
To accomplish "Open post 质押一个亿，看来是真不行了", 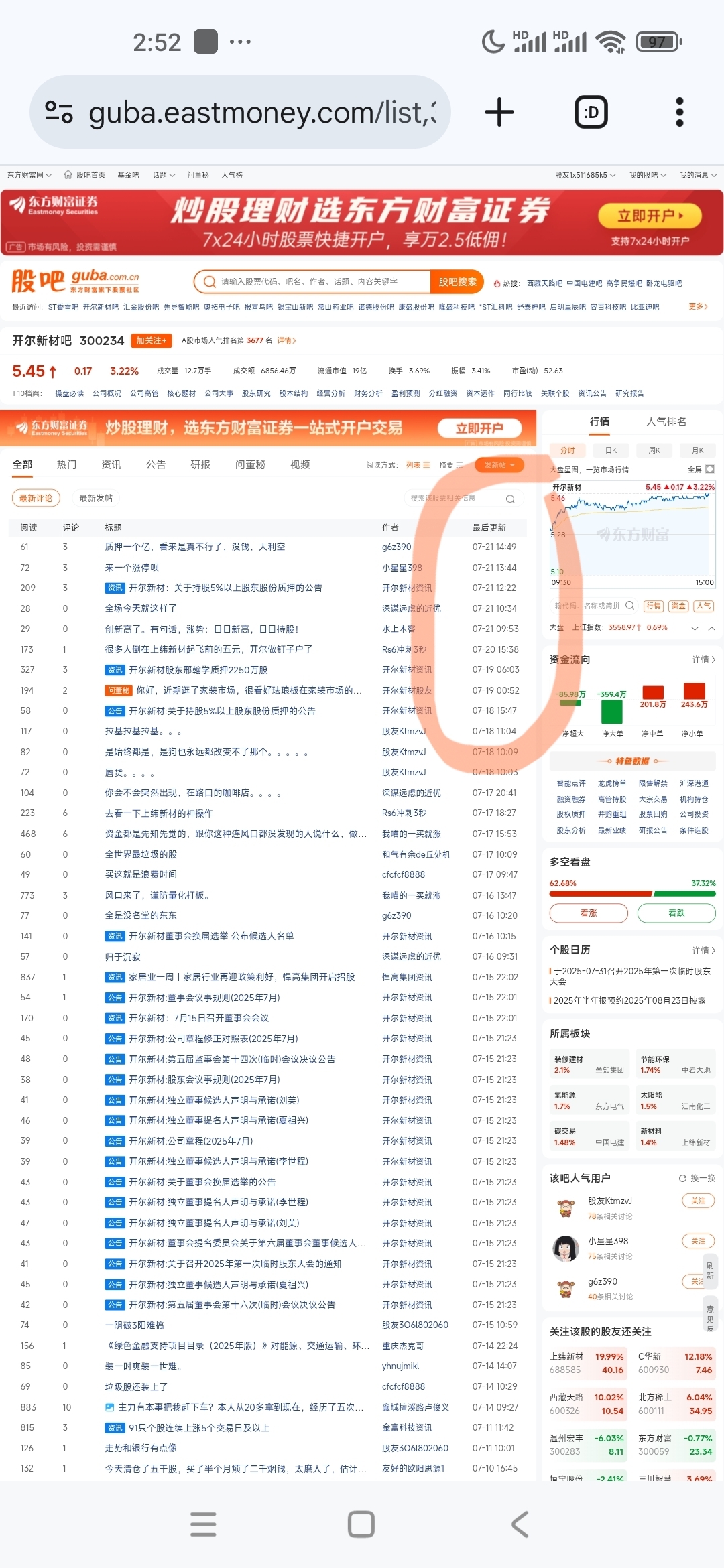I will (195, 547).
